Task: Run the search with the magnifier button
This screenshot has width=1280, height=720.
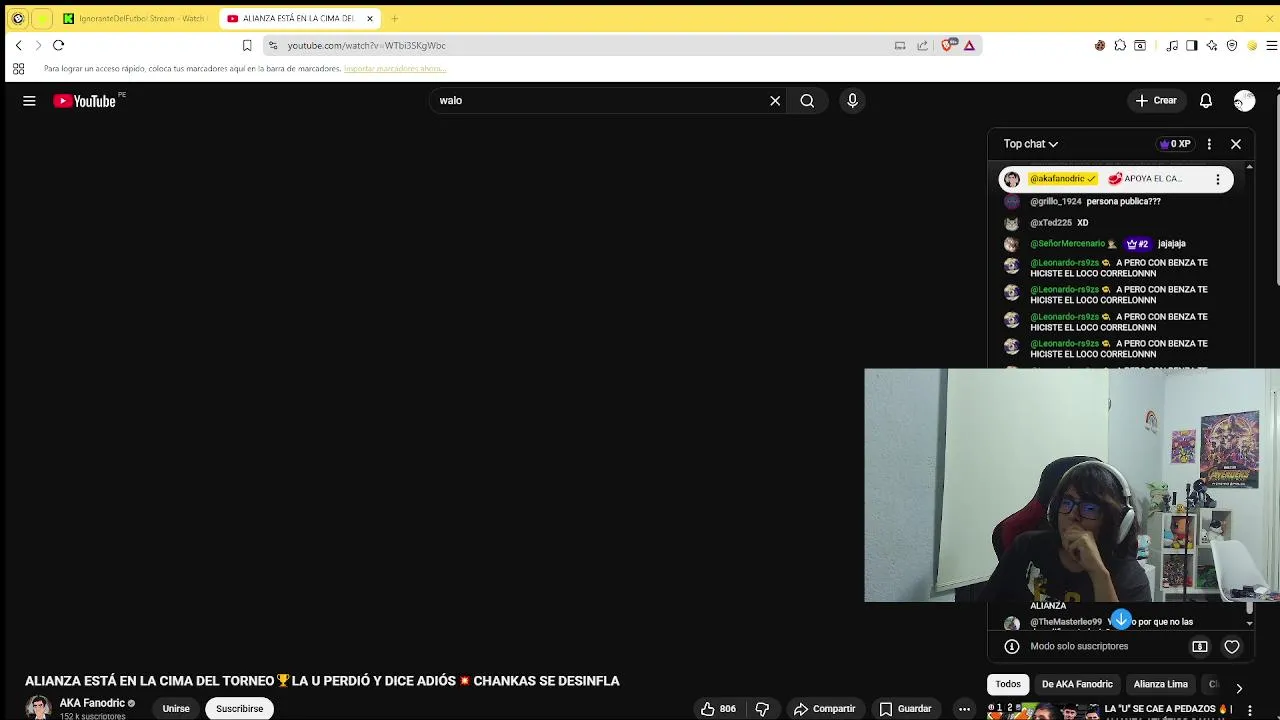Action: click(x=807, y=101)
